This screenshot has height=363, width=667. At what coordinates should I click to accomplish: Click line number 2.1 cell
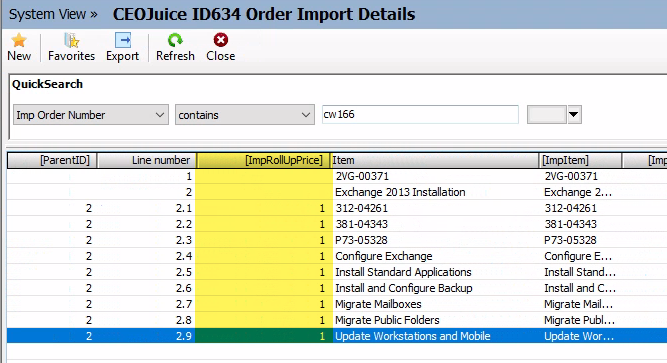click(x=146, y=208)
